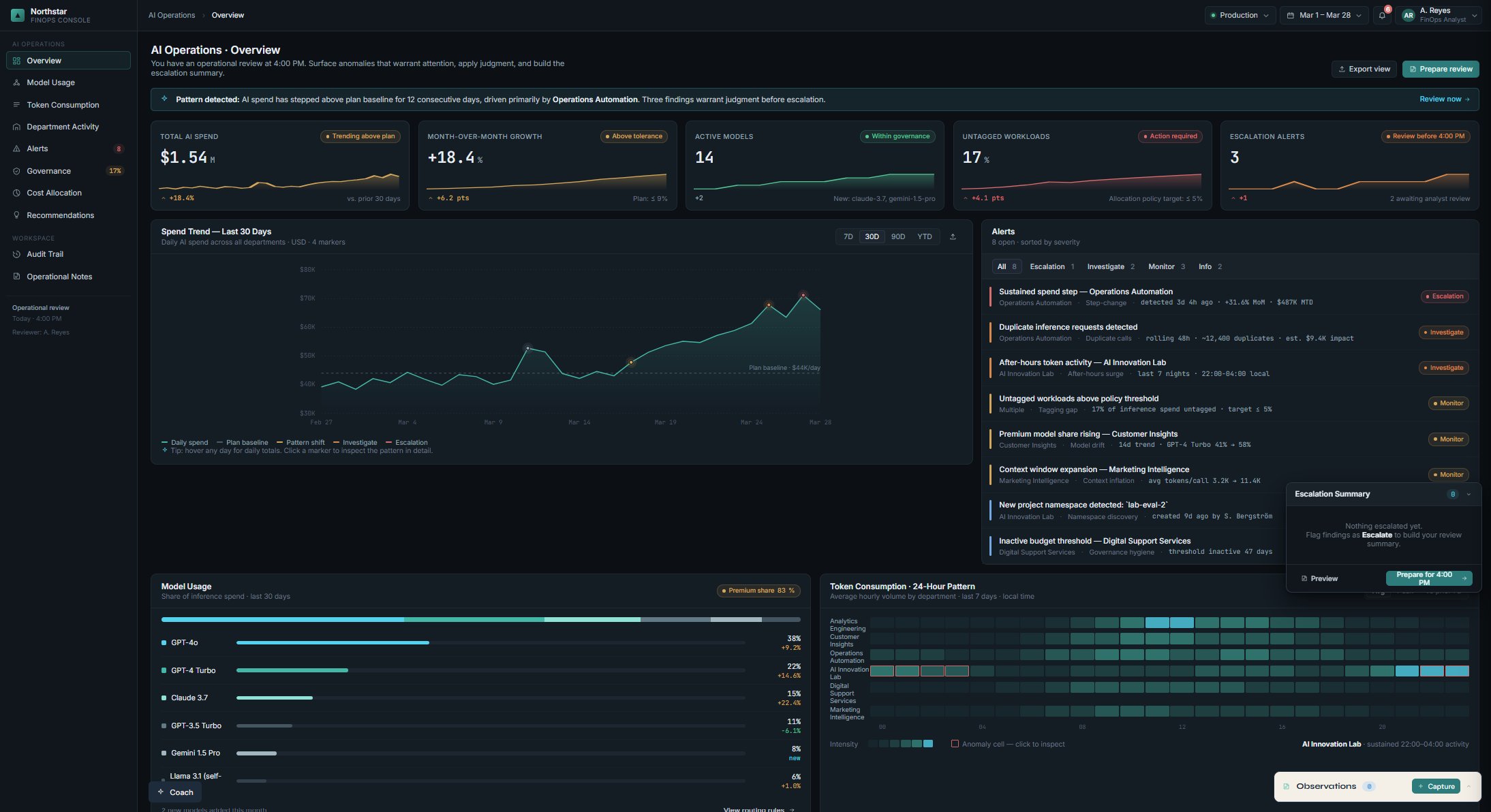Click first AI Innovation Lab anomaly cell

point(882,671)
